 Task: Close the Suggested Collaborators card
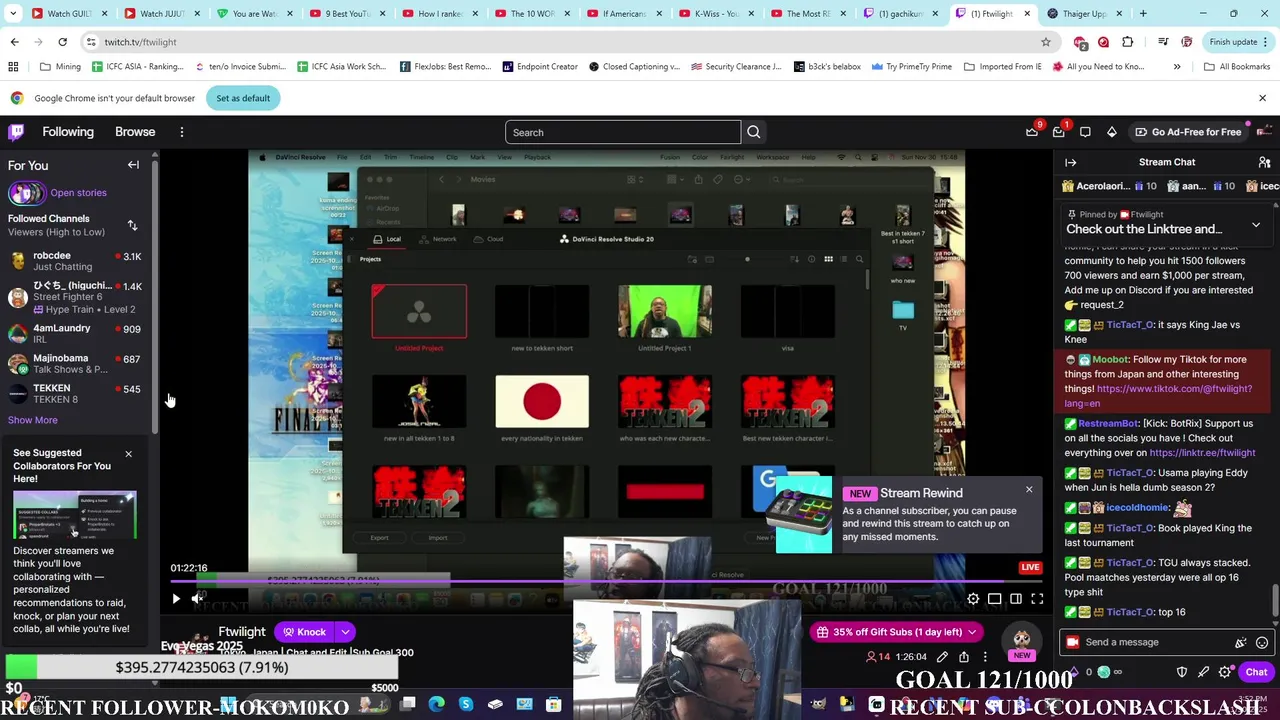click(128, 454)
